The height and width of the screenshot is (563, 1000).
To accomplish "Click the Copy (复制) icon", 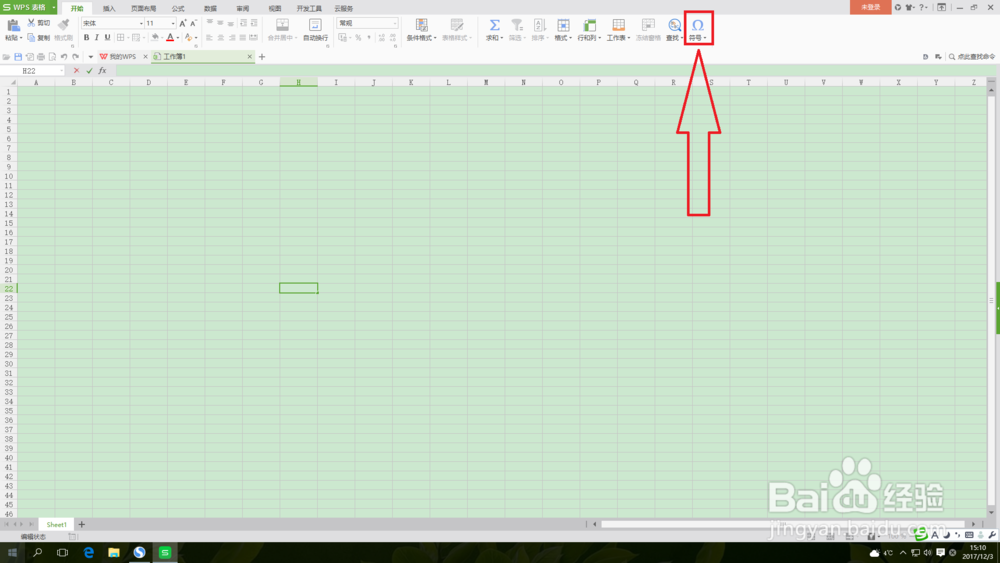I will coord(31,38).
